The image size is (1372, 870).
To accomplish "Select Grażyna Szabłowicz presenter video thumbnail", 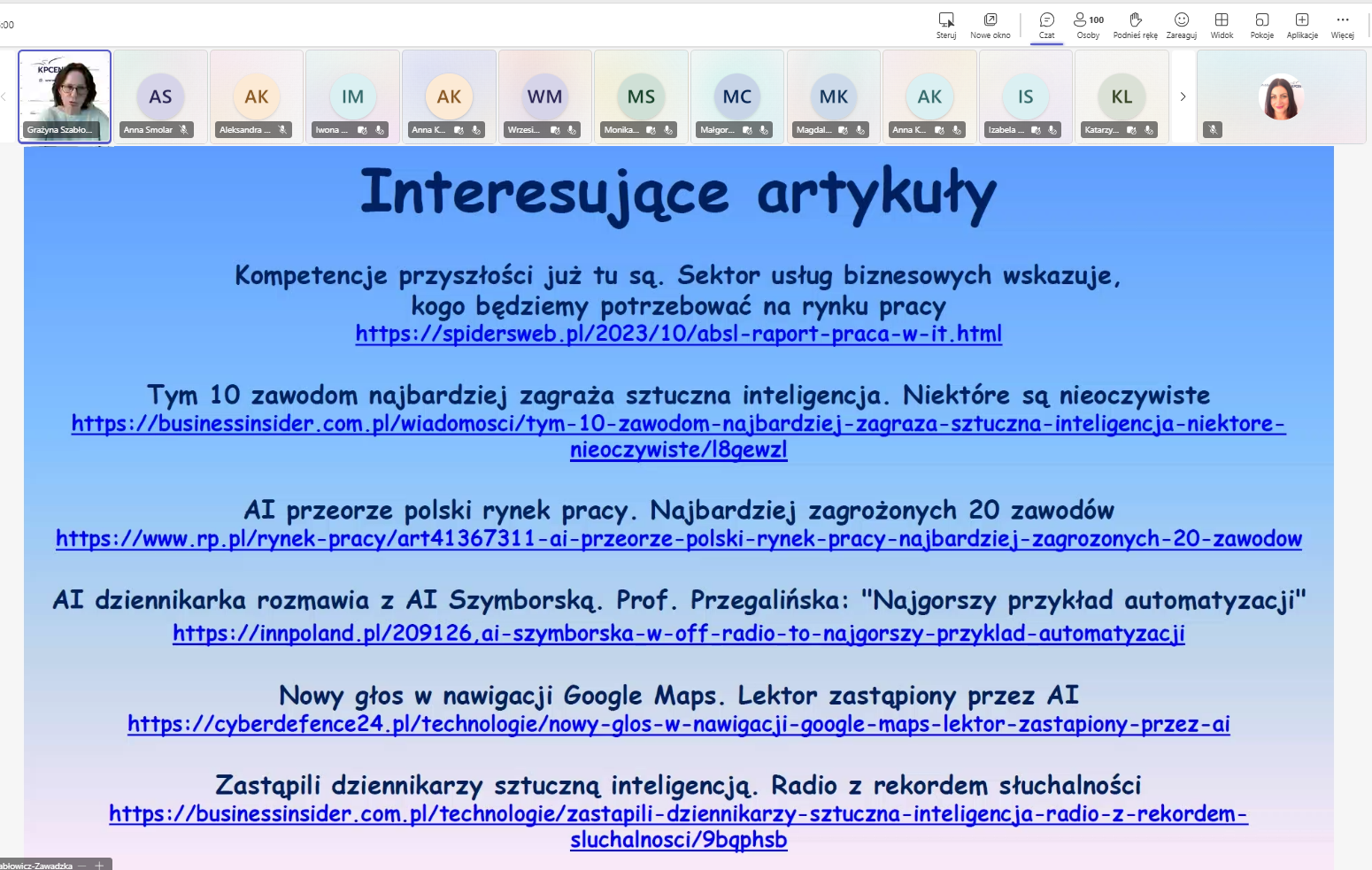I will (65, 96).
